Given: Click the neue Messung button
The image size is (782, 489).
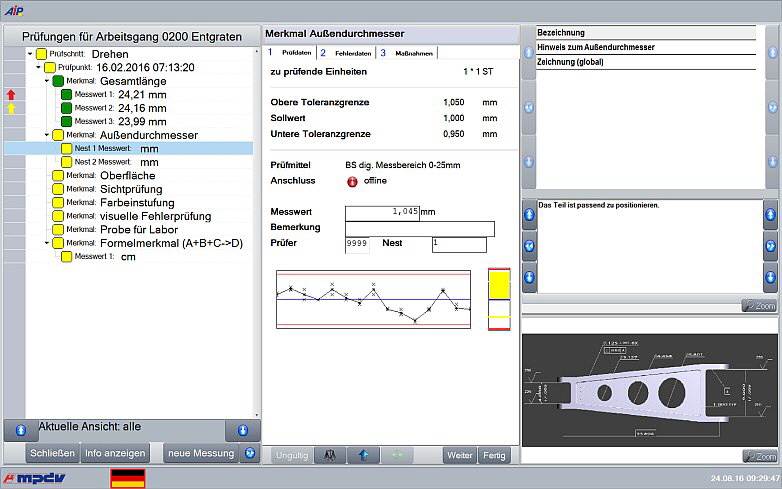Looking at the screenshot, I should pos(201,453).
